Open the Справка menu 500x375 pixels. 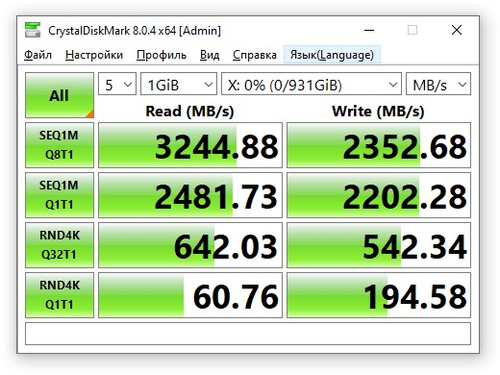click(255, 55)
